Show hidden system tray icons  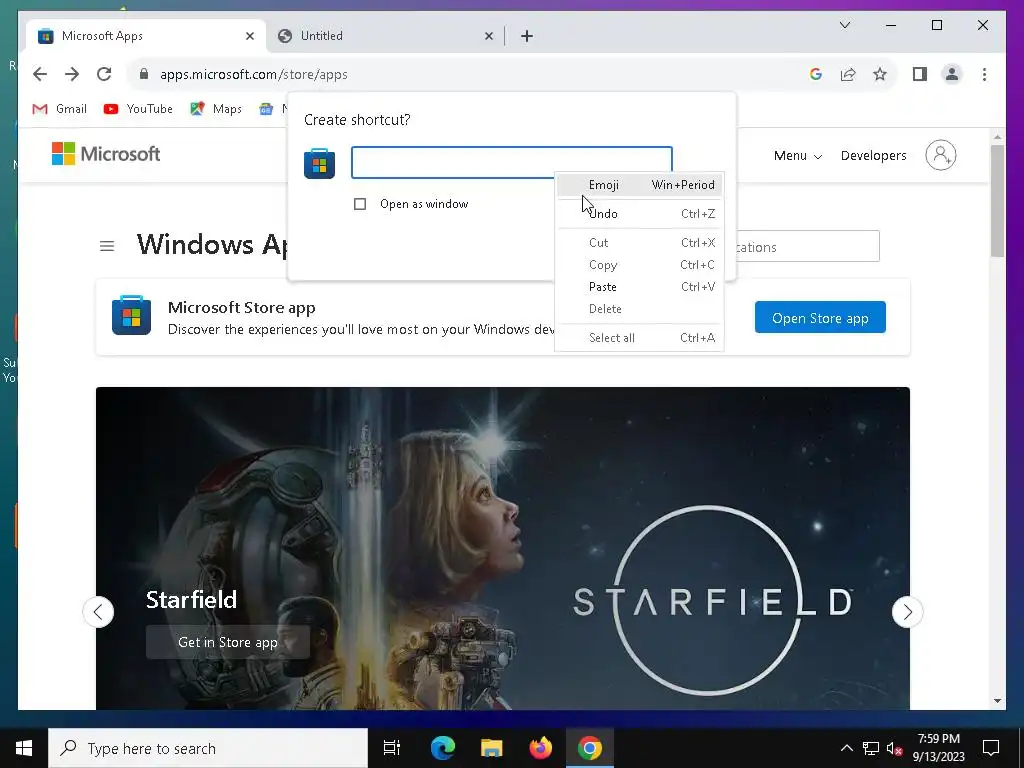[846, 748]
